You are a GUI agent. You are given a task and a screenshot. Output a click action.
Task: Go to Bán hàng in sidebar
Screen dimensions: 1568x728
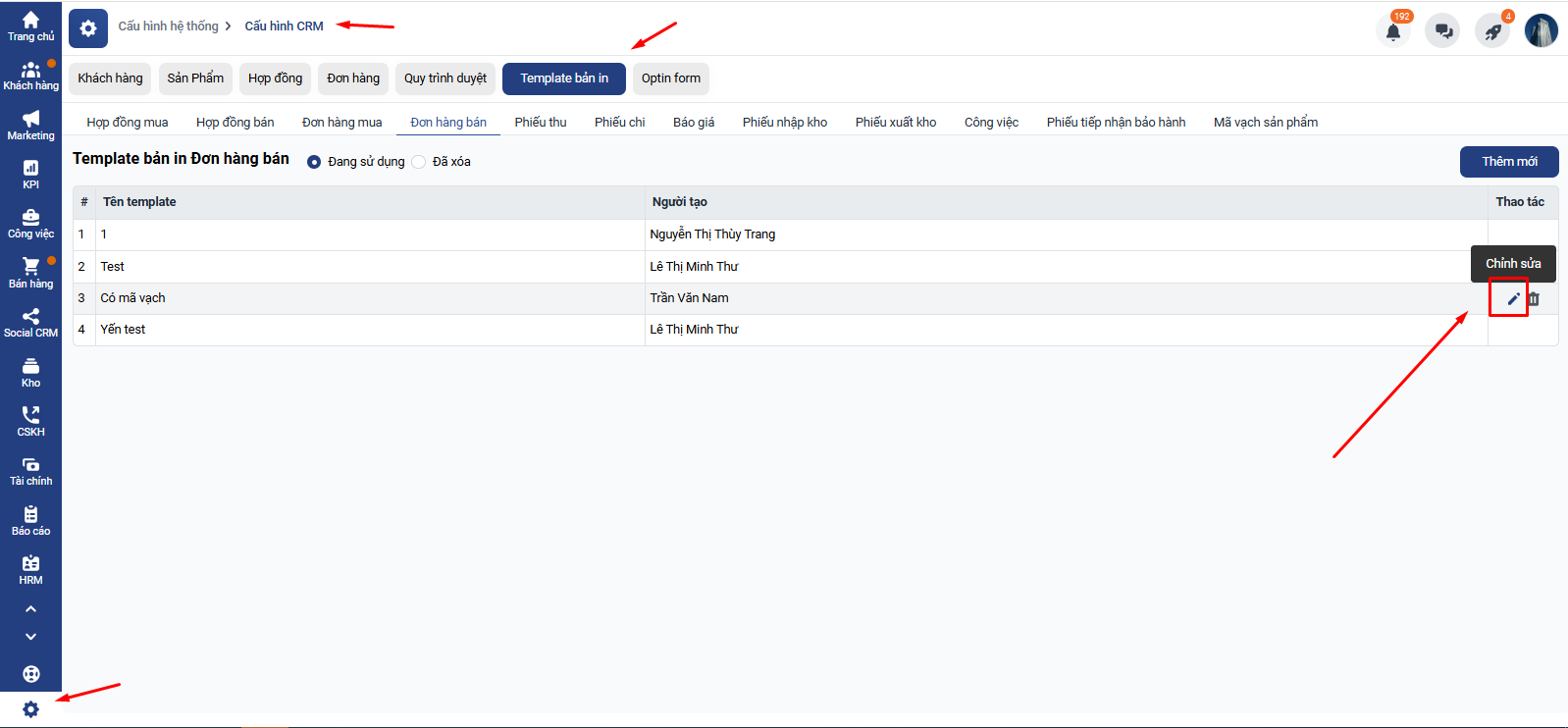point(30,274)
